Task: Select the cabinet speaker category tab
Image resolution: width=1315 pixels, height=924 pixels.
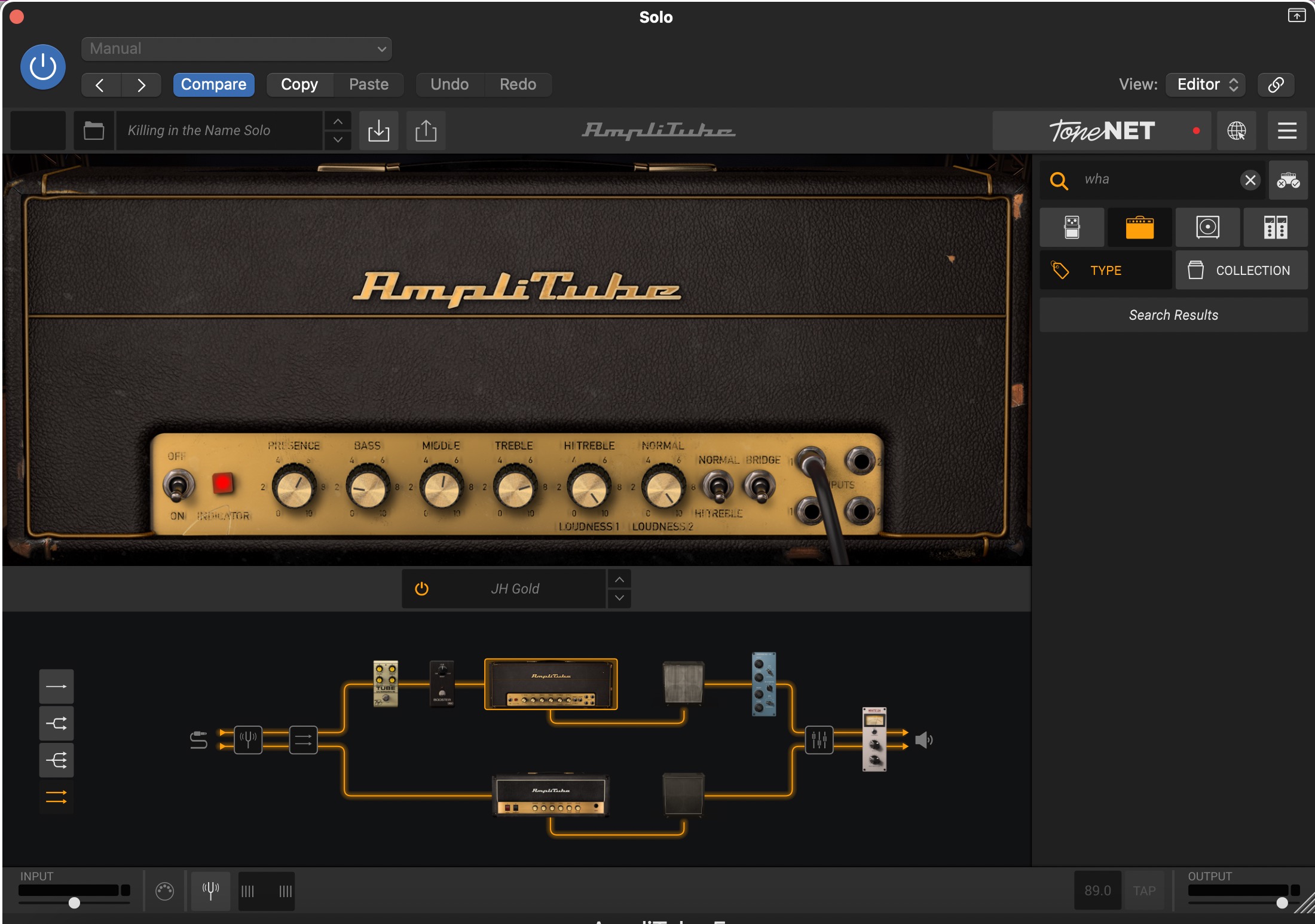Action: pyautogui.click(x=1208, y=228)
